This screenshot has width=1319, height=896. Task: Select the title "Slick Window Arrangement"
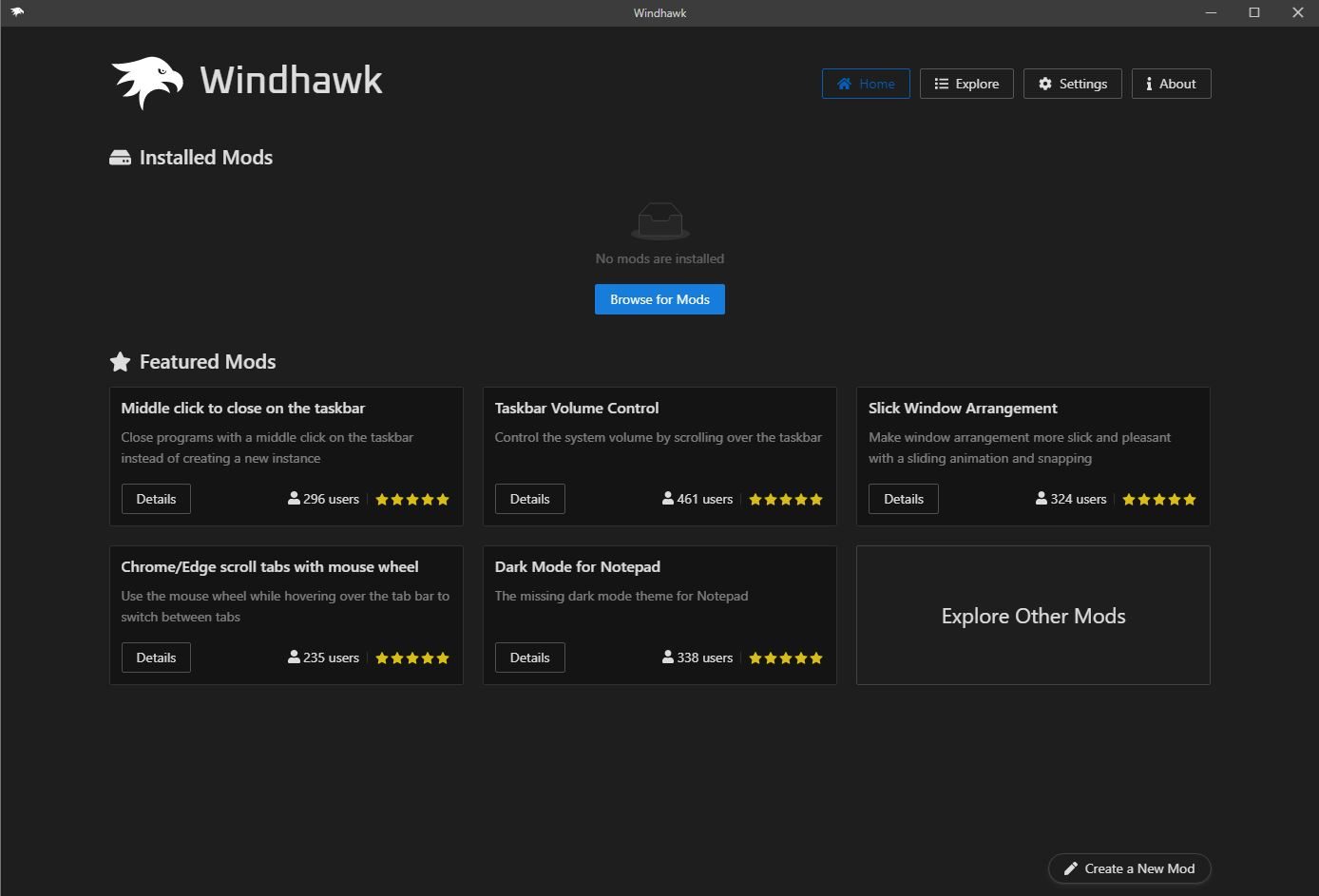963,409
